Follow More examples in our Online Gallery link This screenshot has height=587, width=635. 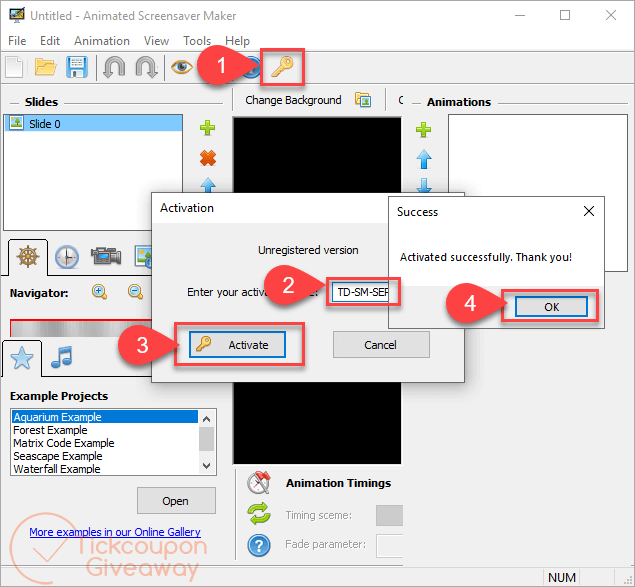115,532
